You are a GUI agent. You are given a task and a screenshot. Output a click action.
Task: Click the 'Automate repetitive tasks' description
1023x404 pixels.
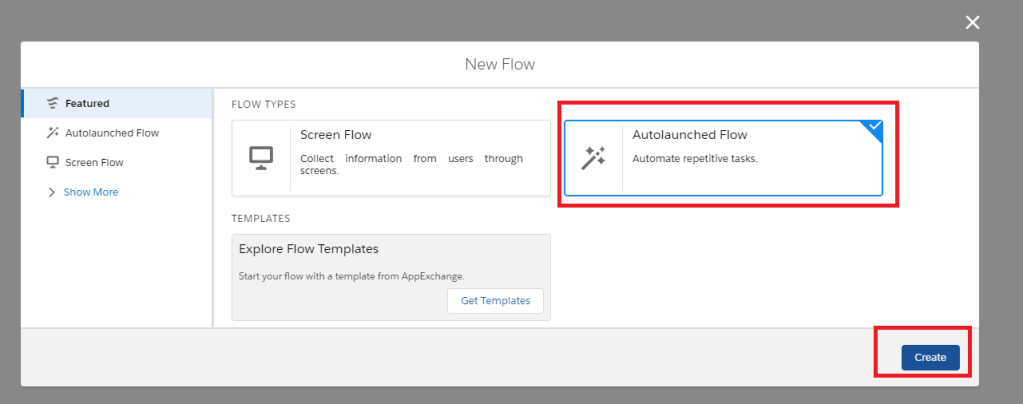(695, 158)
